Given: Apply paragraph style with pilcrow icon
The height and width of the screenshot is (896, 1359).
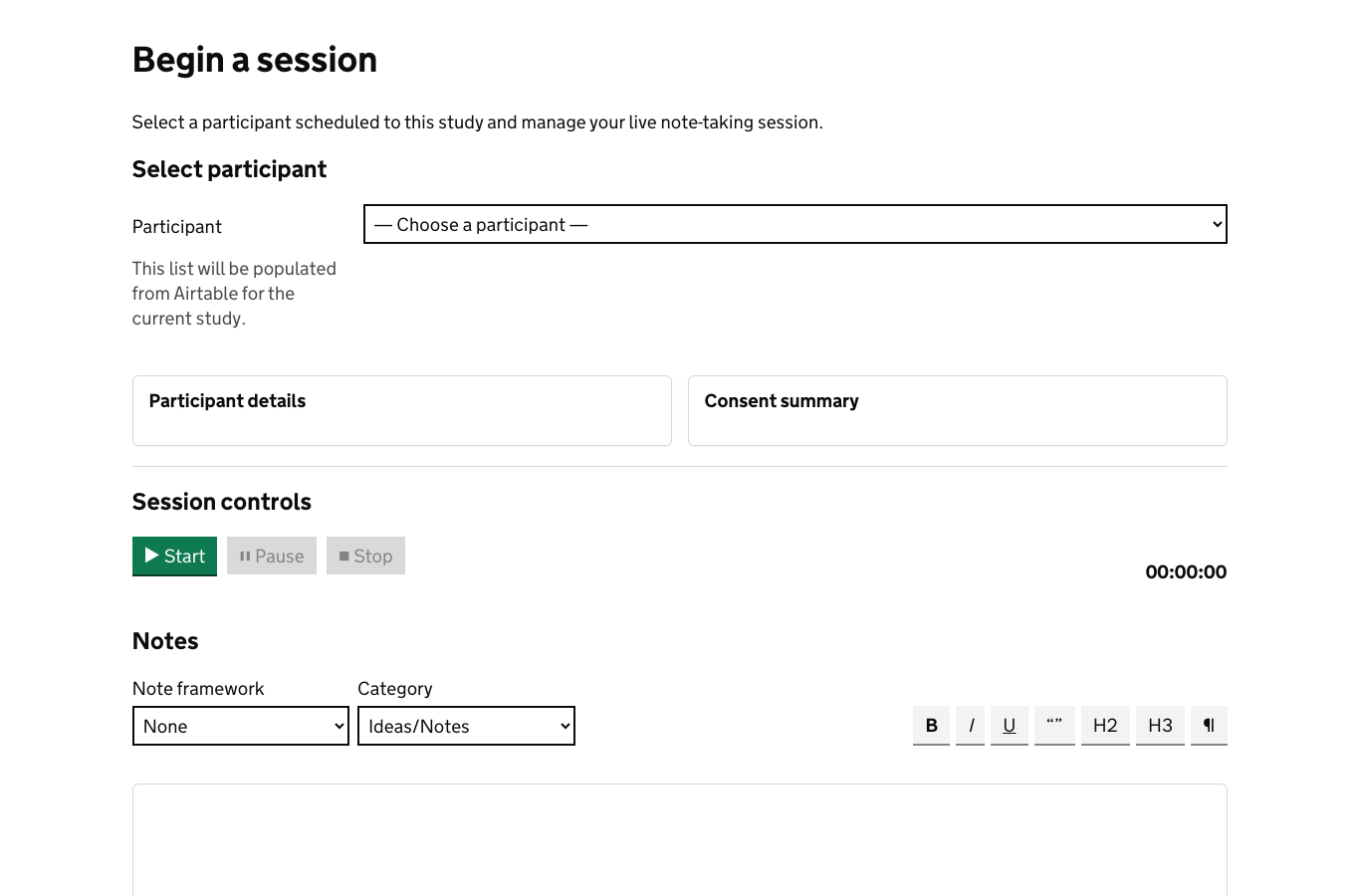Looking at the screenshot, I should point(1209,725).
